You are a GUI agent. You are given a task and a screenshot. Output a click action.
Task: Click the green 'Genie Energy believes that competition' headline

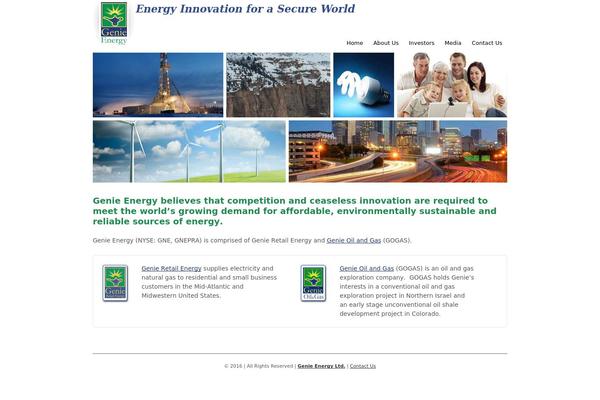(x=295, y=211)
